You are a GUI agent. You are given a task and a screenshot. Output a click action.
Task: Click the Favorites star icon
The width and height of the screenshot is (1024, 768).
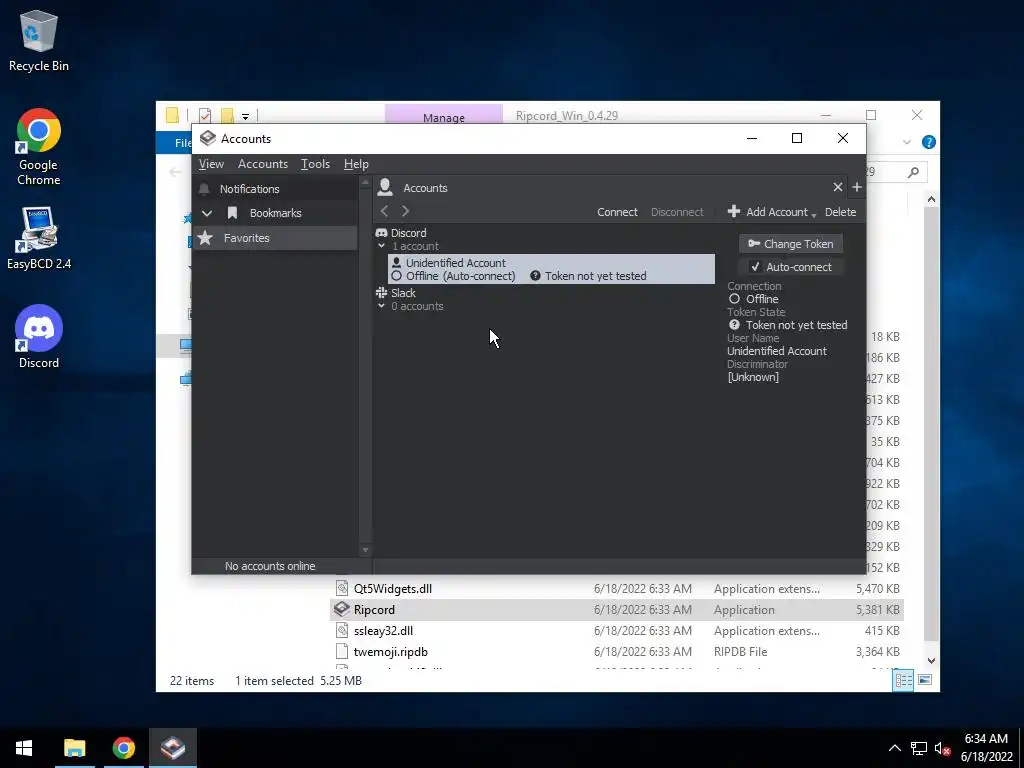(x=205, y=238)
